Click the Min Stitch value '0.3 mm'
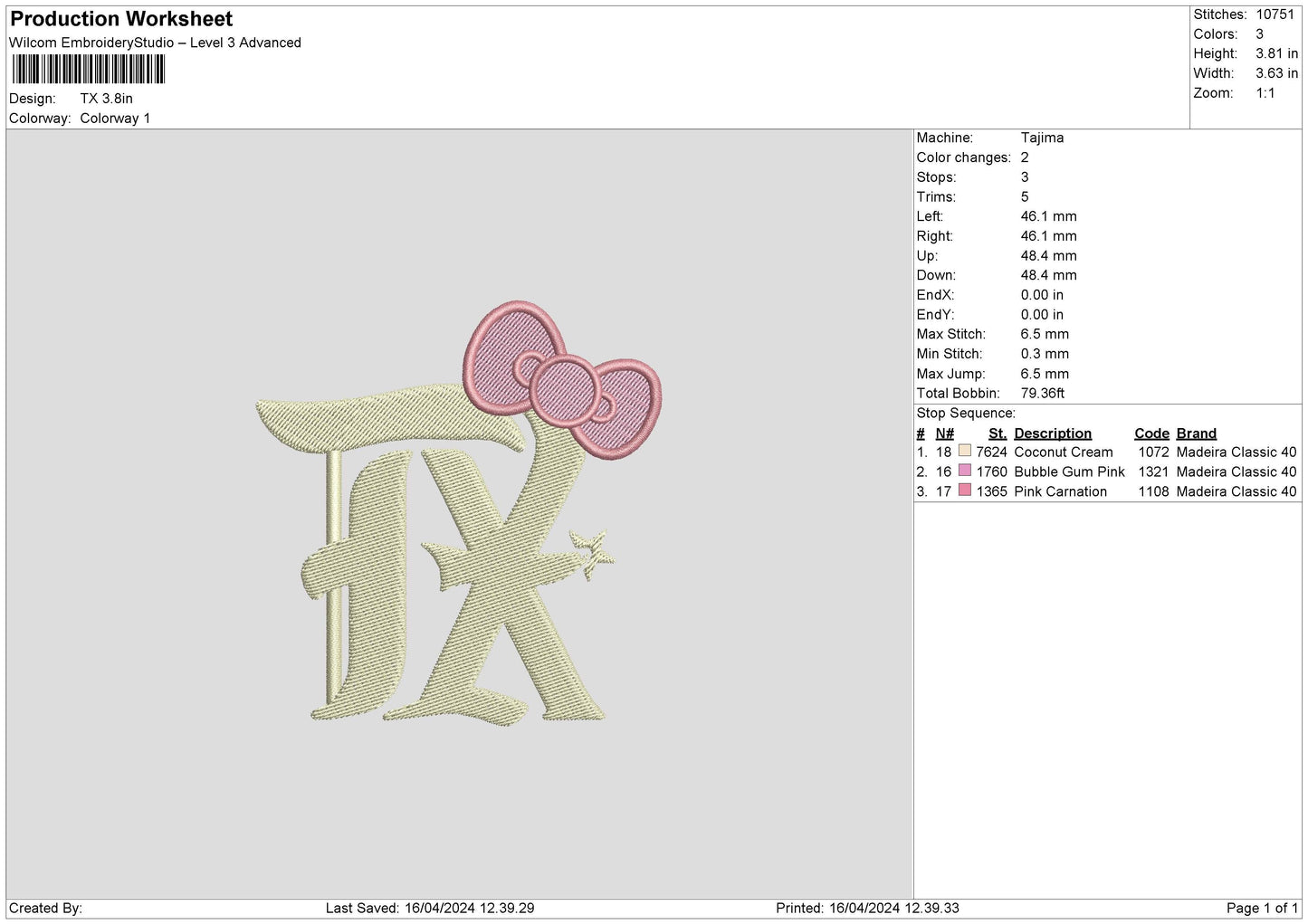The width and height of the screenshot is (1308, 924). pyautogui.click(x=1045, y=354)
